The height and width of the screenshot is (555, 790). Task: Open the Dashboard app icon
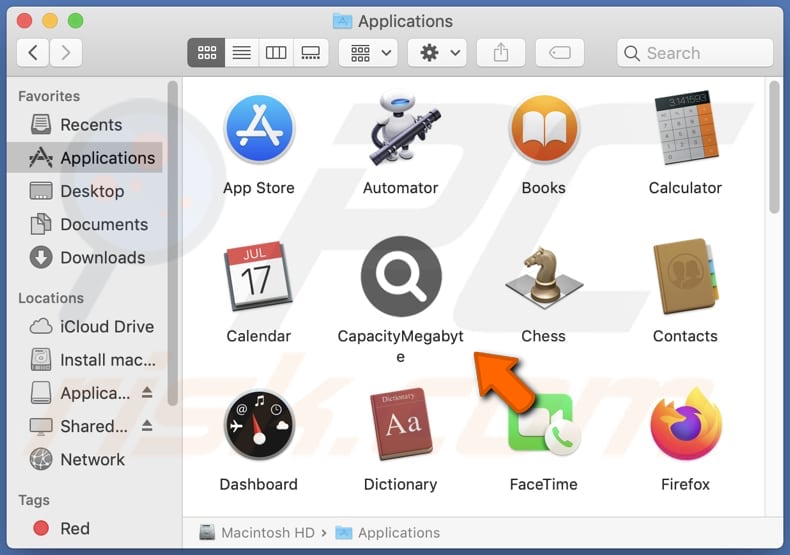(259, 425)
